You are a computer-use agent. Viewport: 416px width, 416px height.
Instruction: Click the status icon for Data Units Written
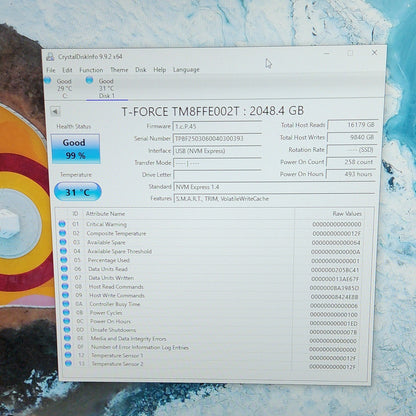(x=65, y=277)
